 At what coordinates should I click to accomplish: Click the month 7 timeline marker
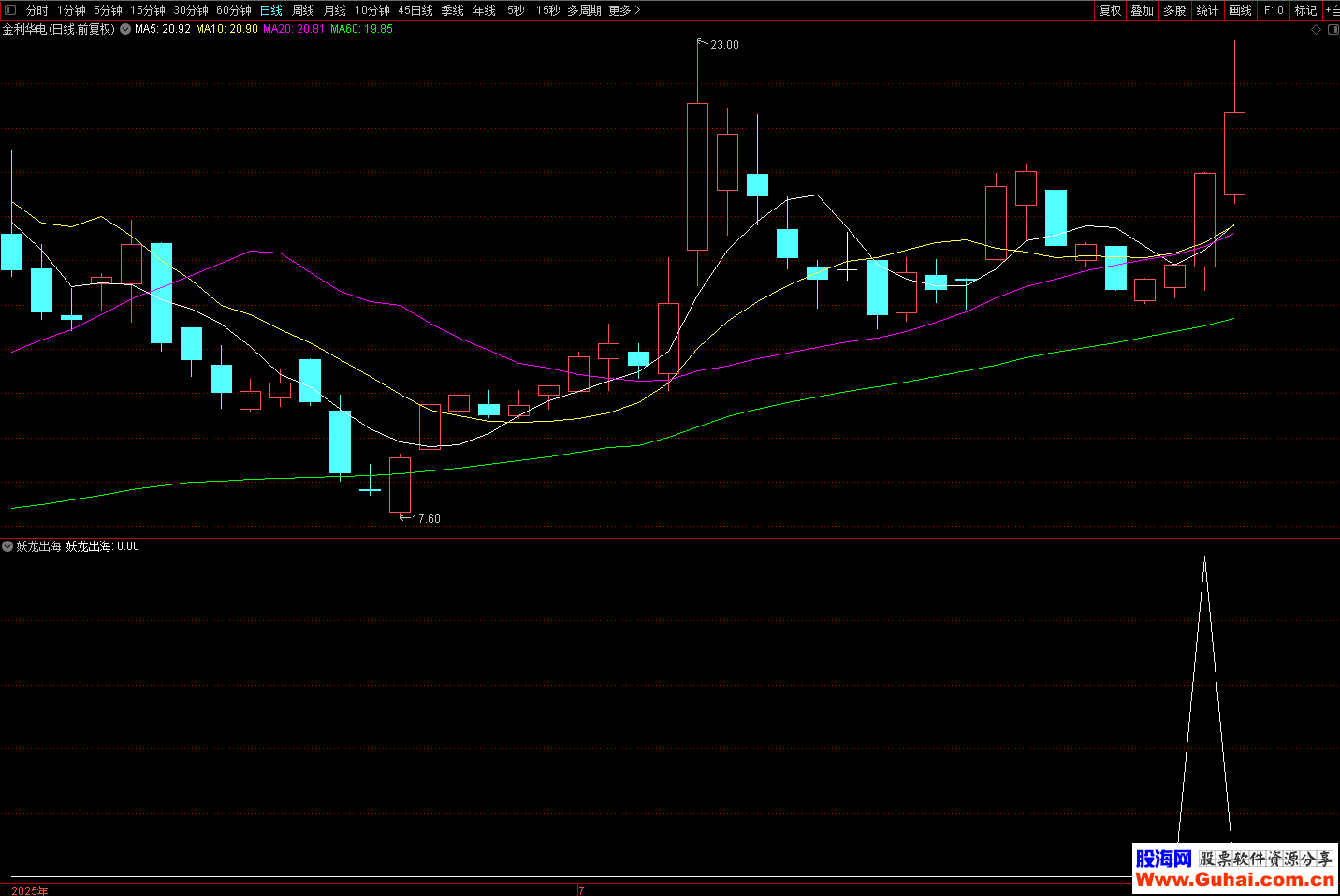tap(581, 890)
